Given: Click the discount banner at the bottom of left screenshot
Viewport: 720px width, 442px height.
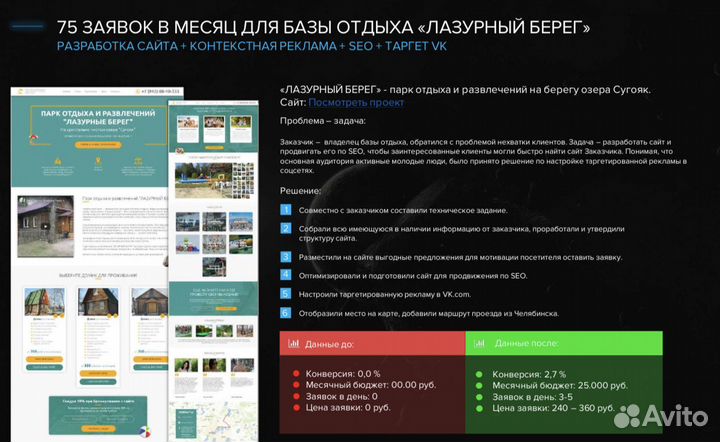Looking at the screenshot, I should [x=98, y=415].
